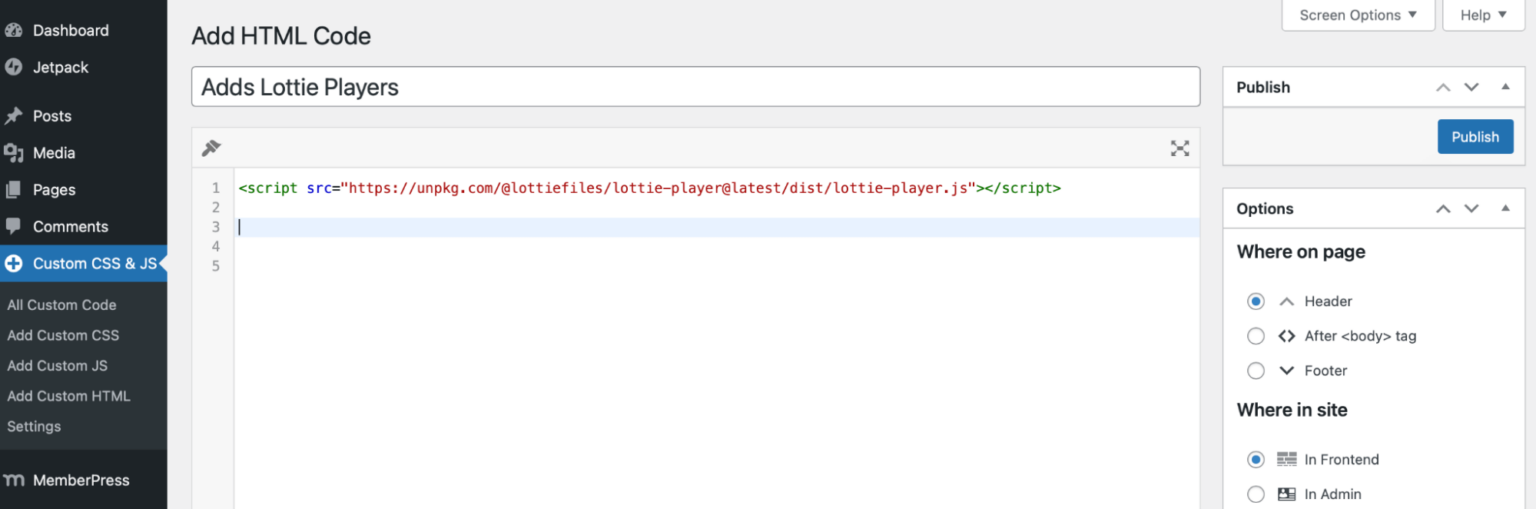Select the After <body> tag option
Image resolution: width=1536 pixels, height=509 pixels.
(1256, 336)
